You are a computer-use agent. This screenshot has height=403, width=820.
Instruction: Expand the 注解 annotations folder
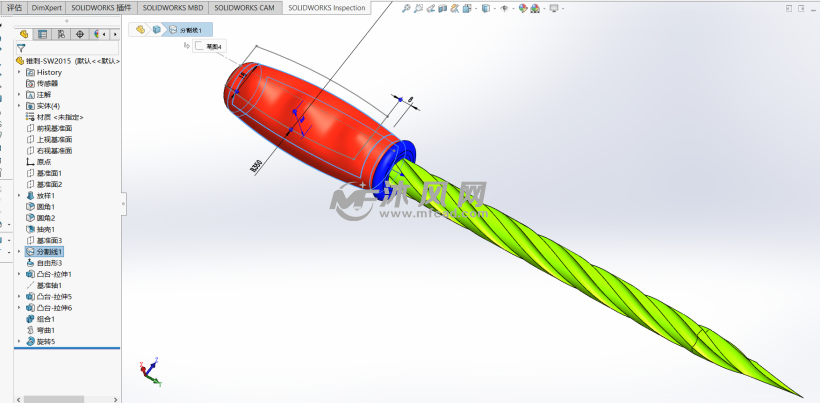(x=19, y=95)
